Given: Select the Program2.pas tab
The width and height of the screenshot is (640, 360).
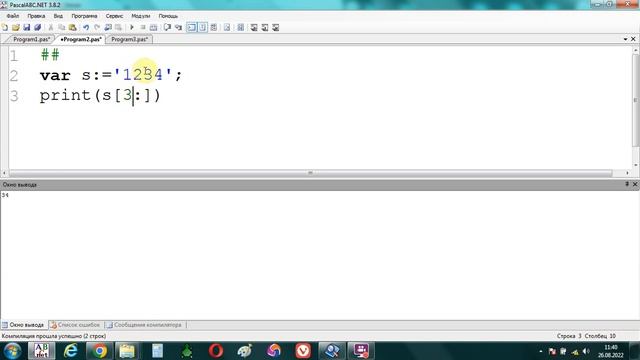Looking at the screenshot, I should (81, 39).
